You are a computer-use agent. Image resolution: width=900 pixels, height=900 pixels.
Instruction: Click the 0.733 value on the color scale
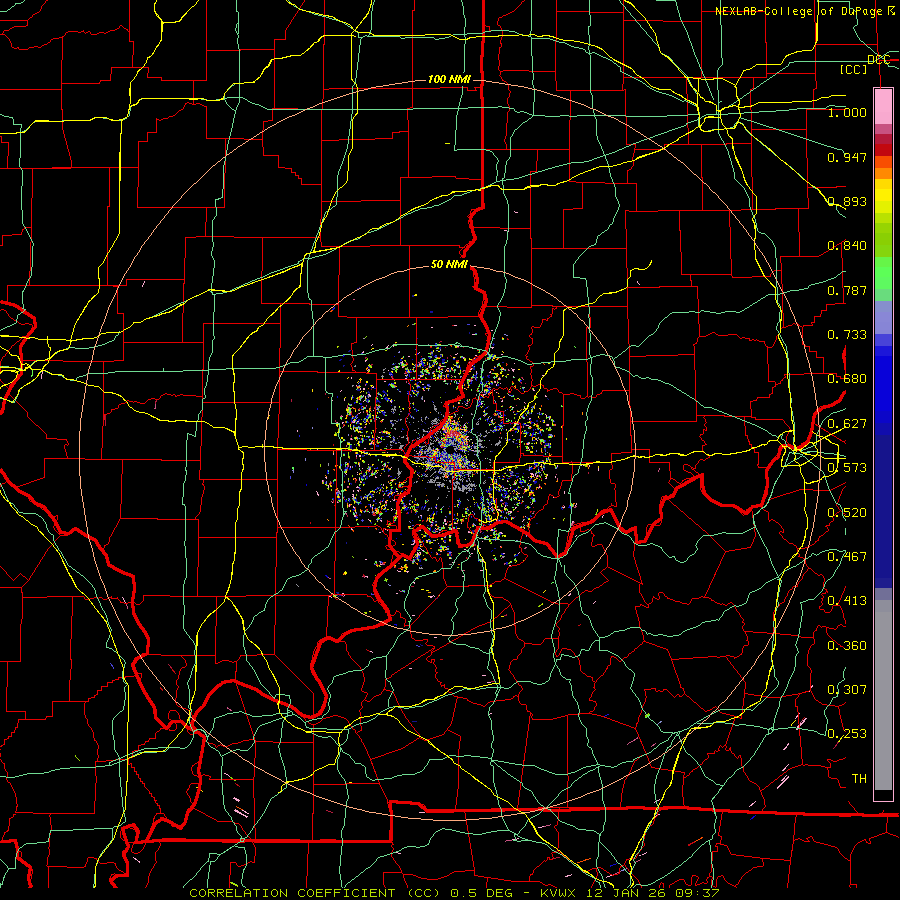point(847,334)
